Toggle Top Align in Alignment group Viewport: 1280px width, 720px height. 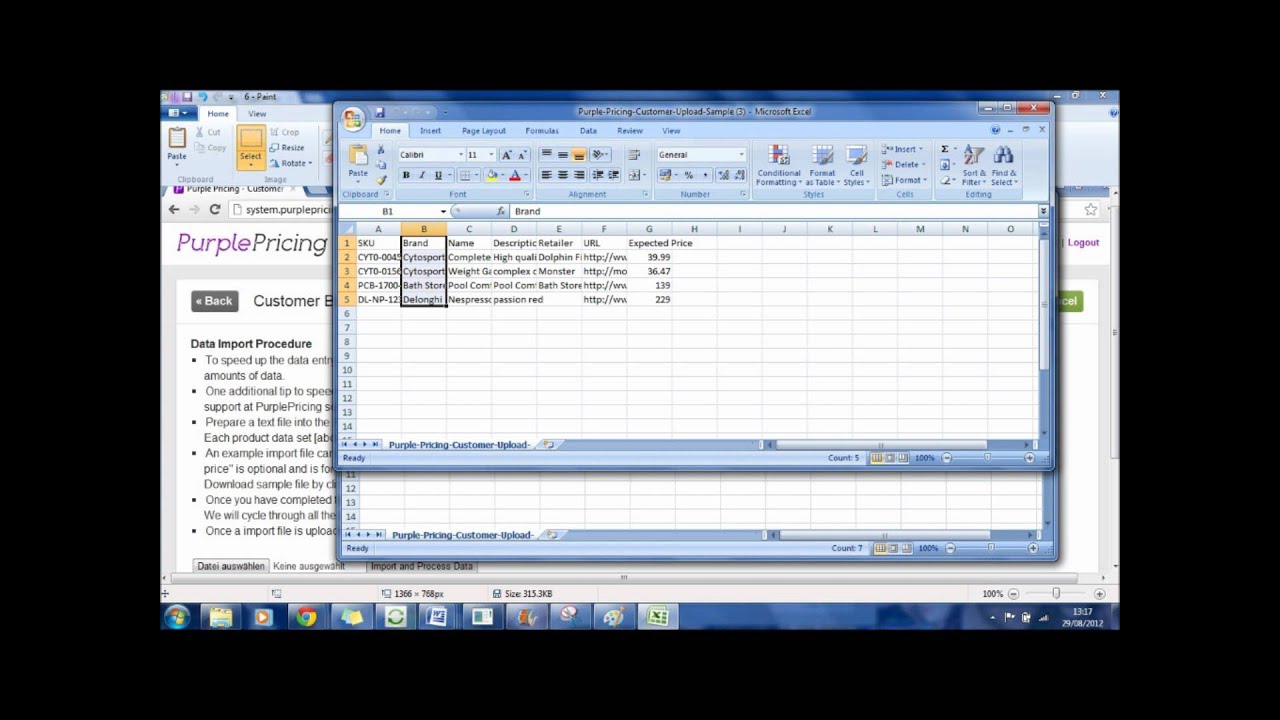tap(546, 155)
